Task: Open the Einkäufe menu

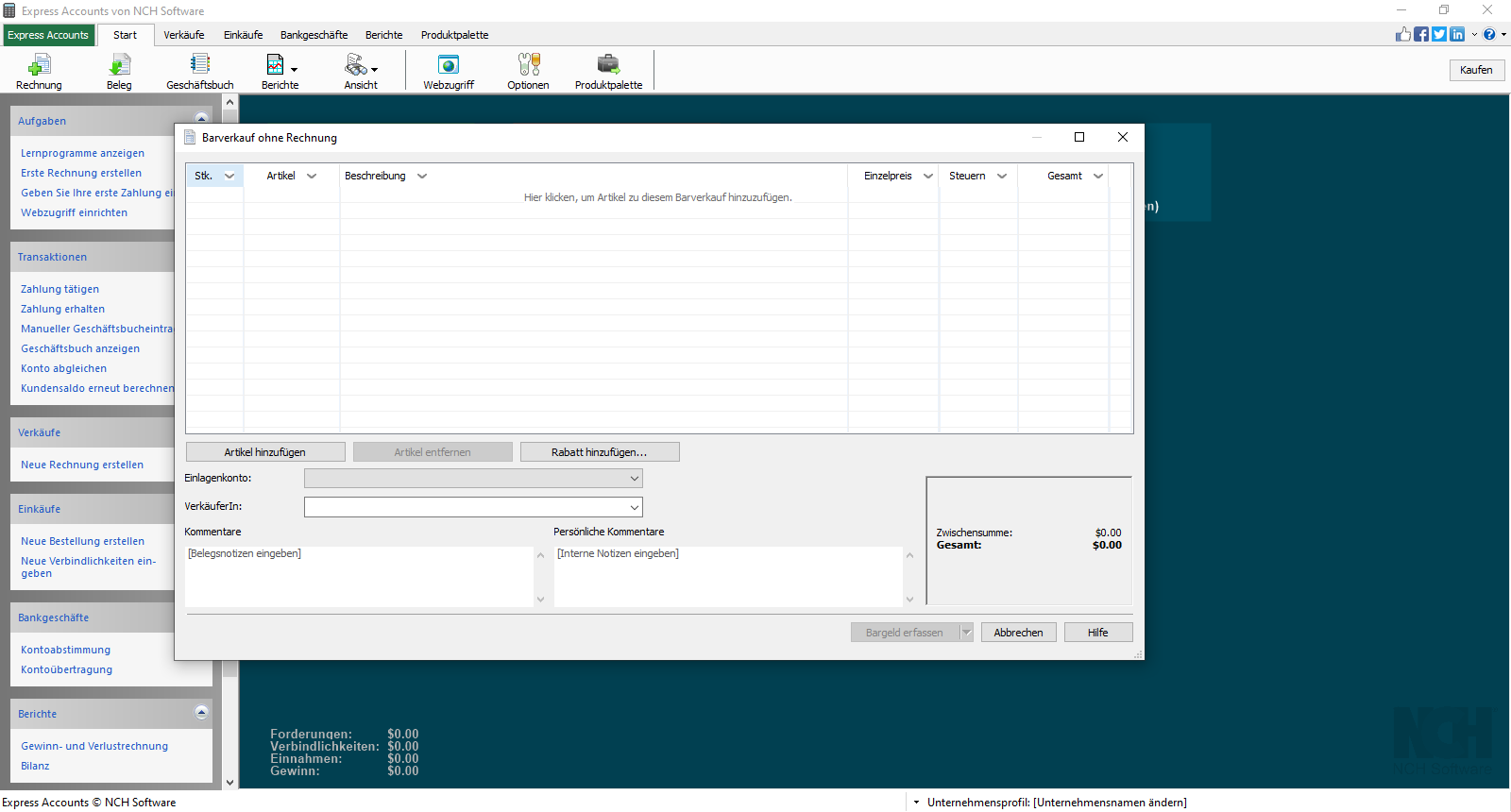Action: (x=244, y=35)
